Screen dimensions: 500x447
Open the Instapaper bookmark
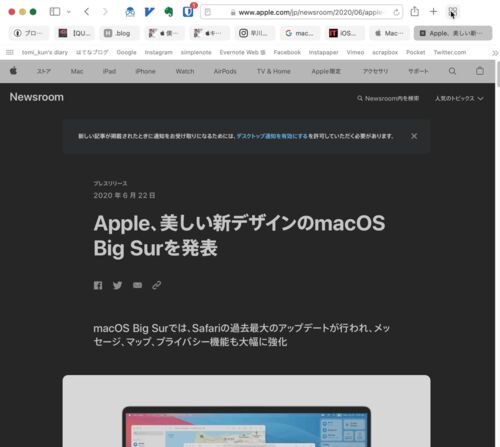tap(323, 52)
